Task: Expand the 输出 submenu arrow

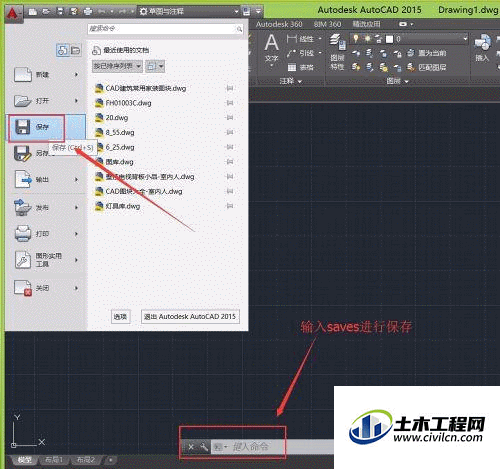Action: tap(77, 180)
